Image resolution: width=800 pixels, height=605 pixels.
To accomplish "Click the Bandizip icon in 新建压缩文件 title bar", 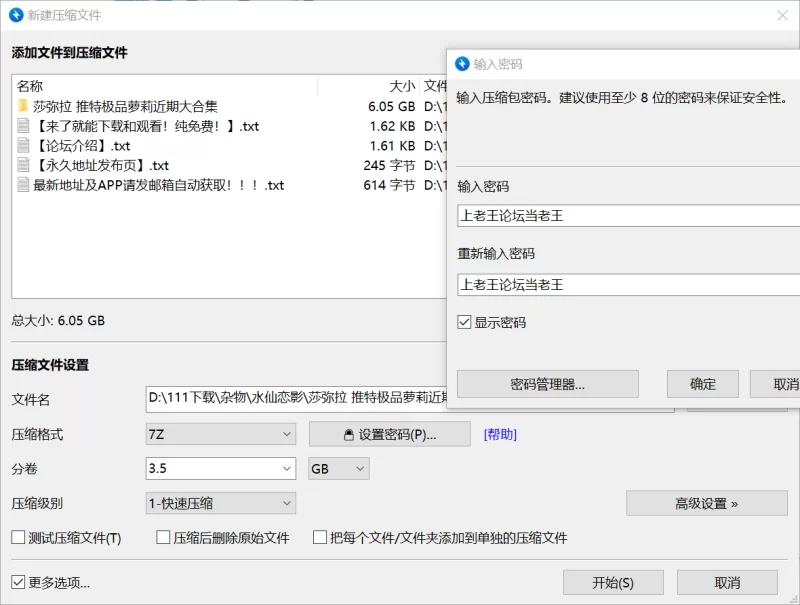I will [16, 15].
